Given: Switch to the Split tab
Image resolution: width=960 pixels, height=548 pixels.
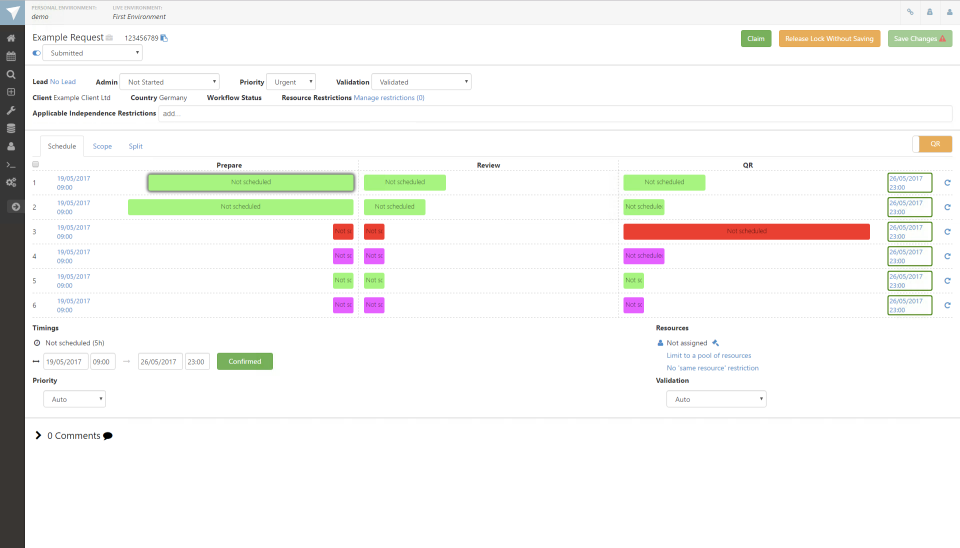Looking at the screenshot, I should click(x=135, y=146).
